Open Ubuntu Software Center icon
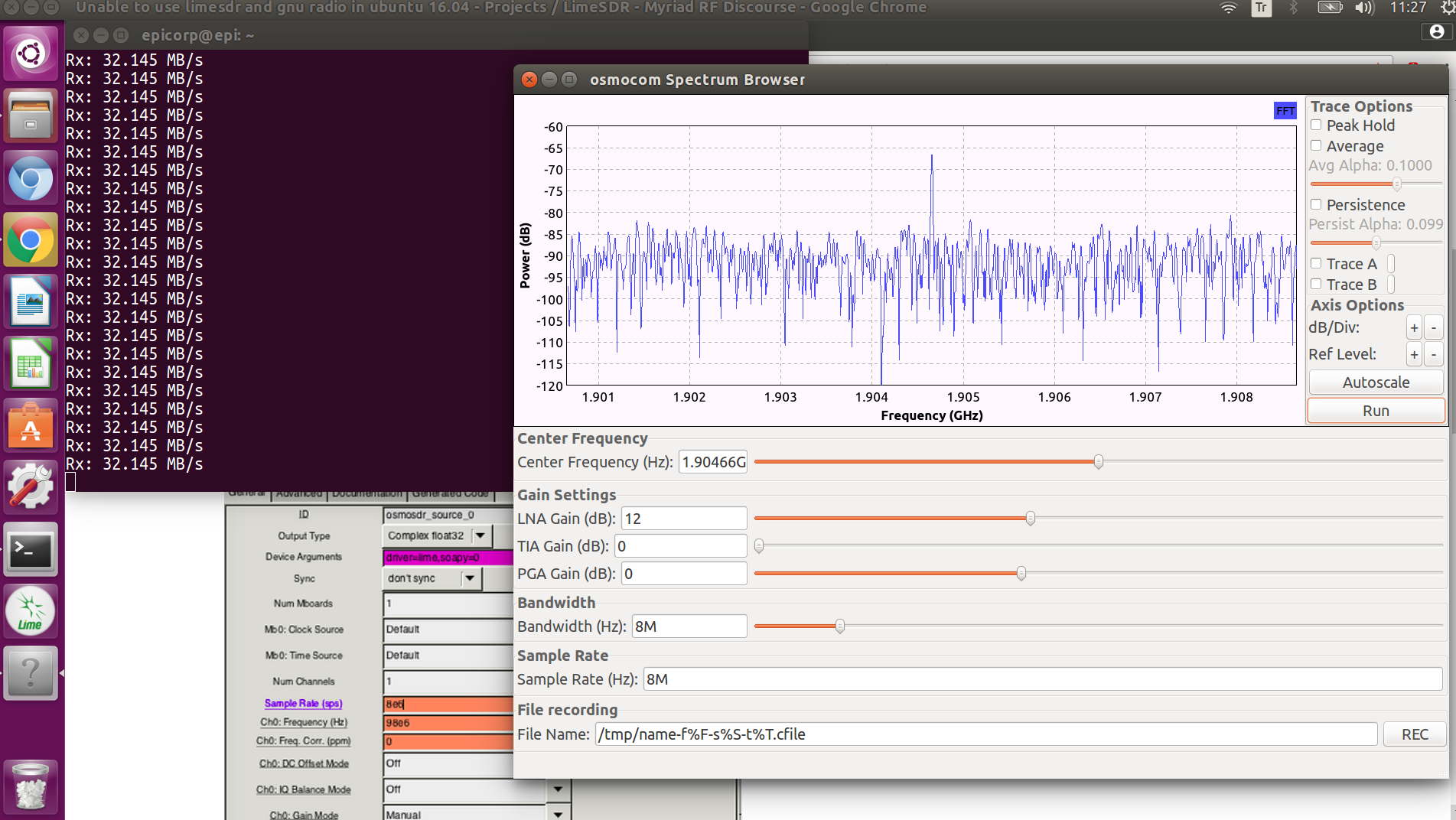 [x=31, y=426]
